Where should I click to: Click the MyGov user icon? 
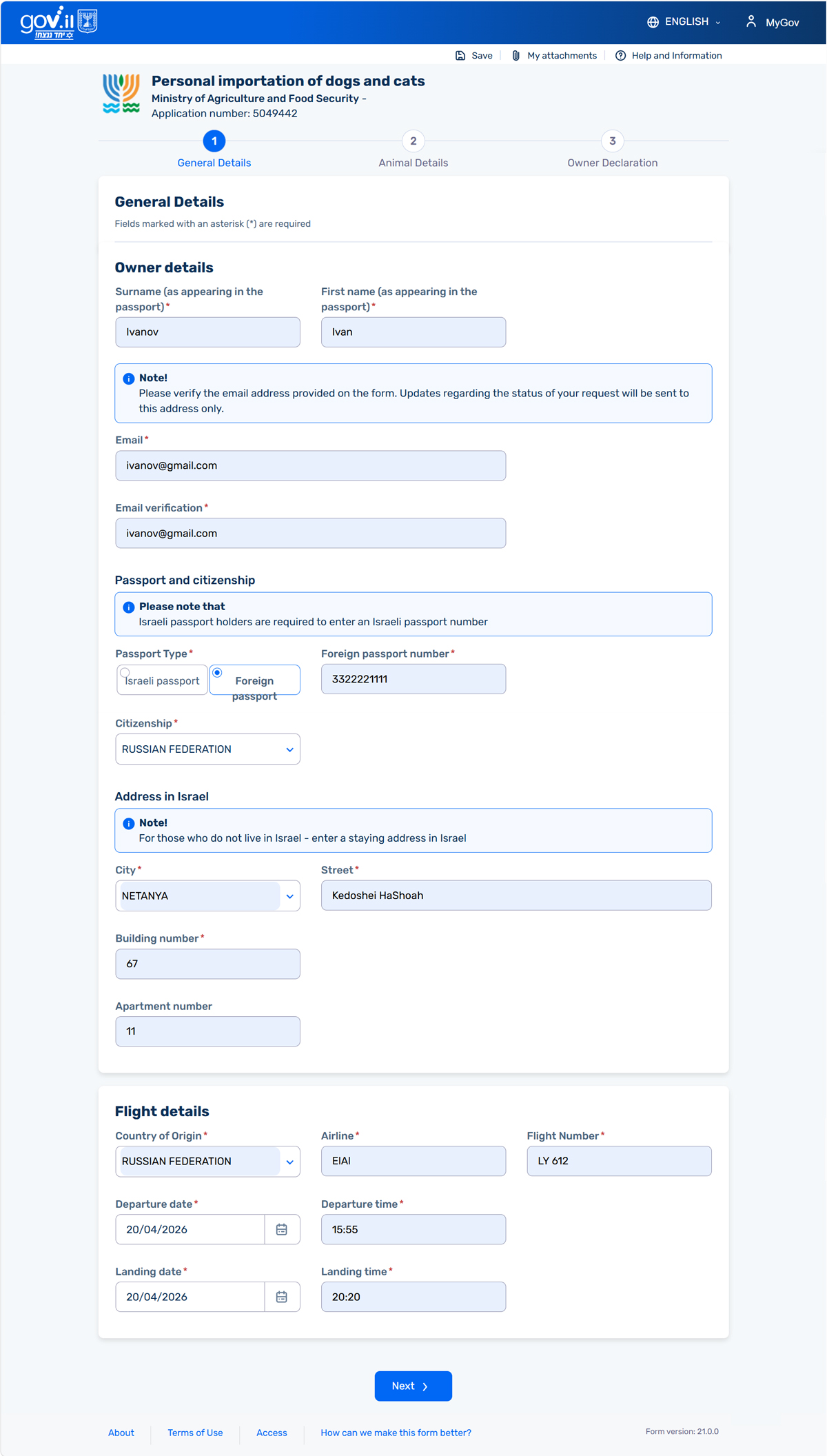click(751, 22)
